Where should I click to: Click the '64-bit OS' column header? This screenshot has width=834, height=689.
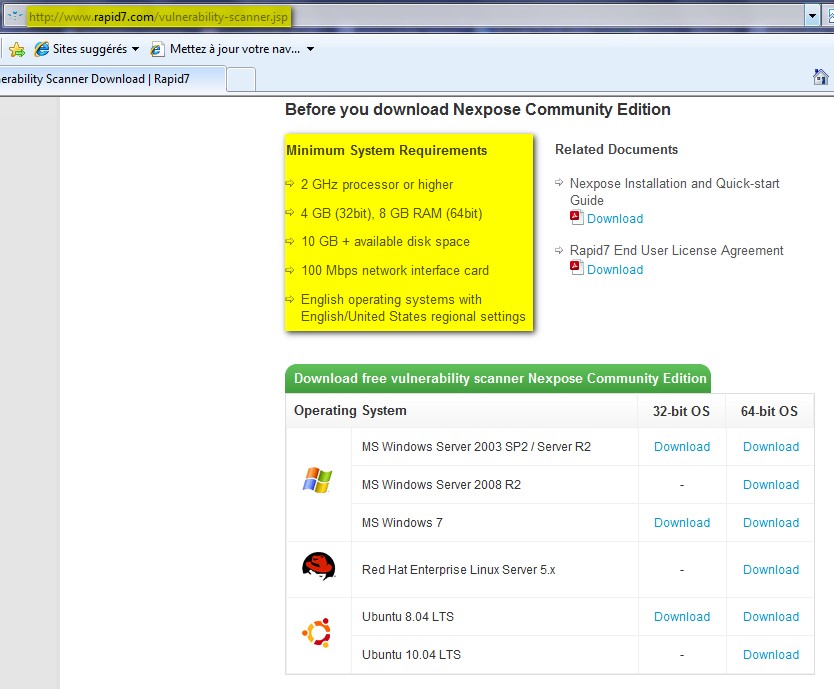point(769,411)
